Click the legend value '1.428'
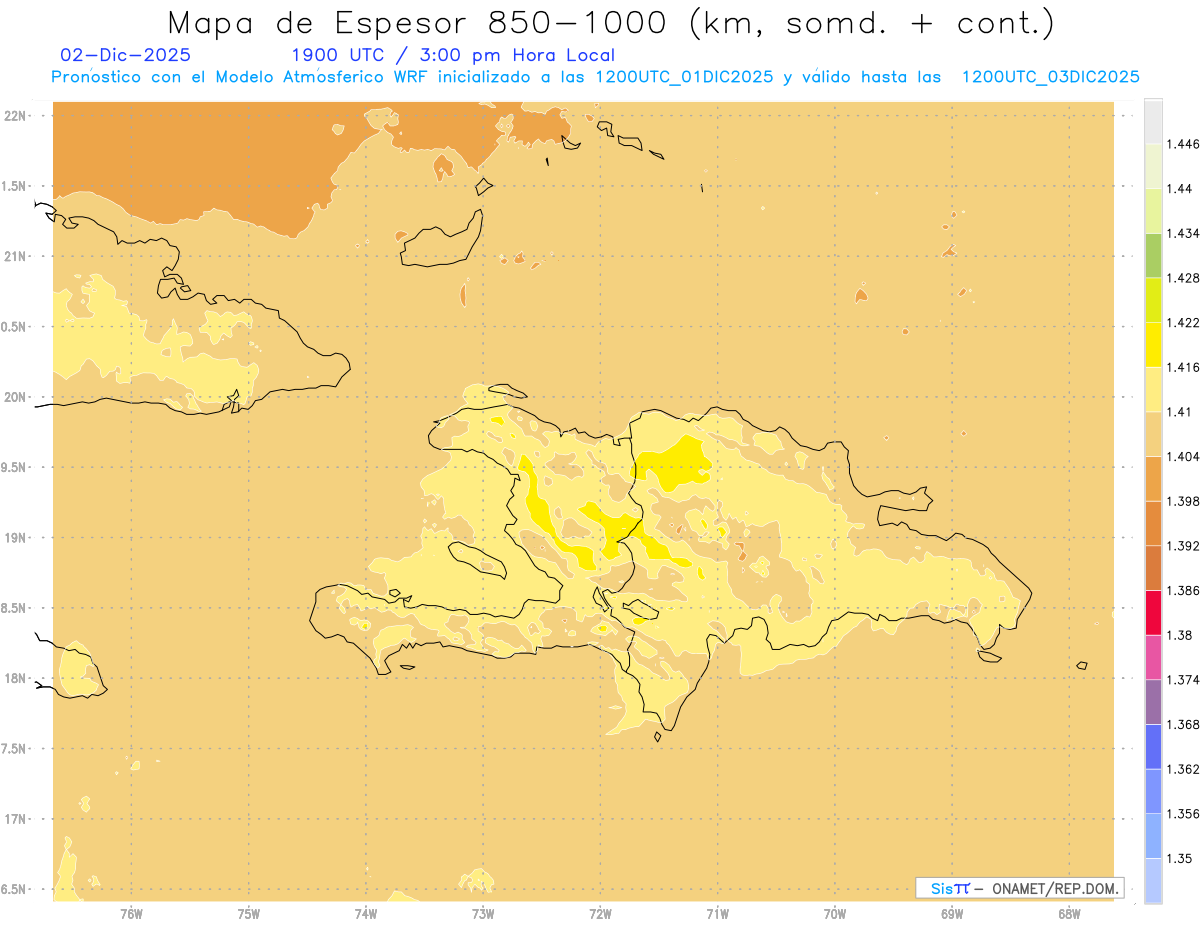 (x=1182, y=278)
